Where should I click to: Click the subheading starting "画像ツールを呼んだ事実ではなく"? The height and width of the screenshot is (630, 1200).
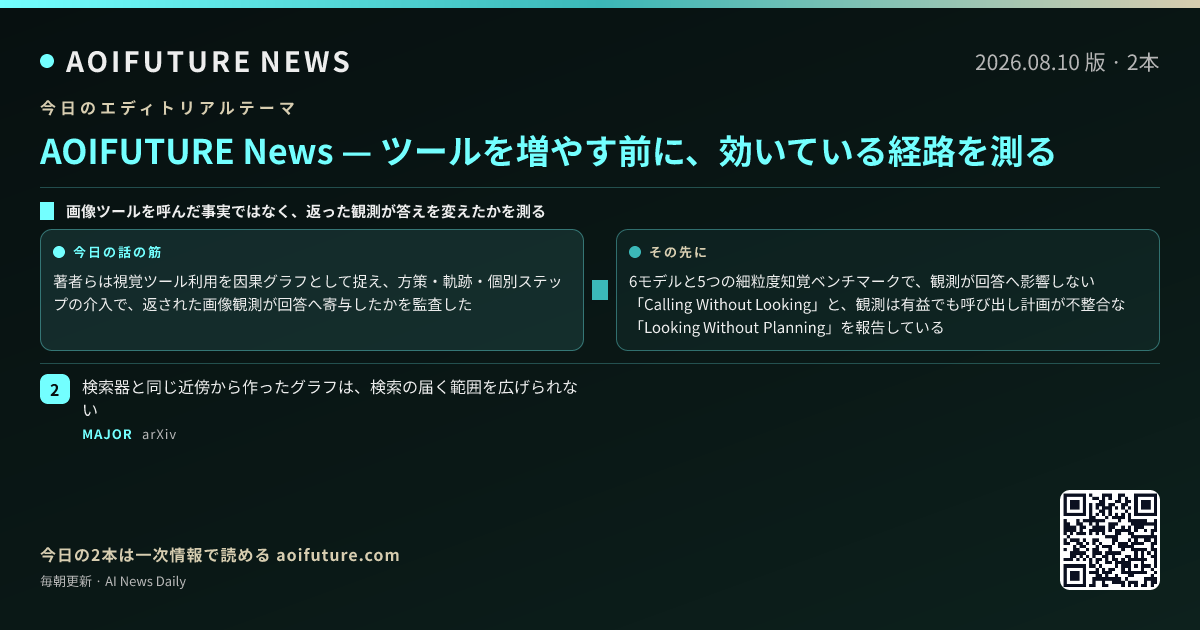pyautogui.click(x=305, y=211)
